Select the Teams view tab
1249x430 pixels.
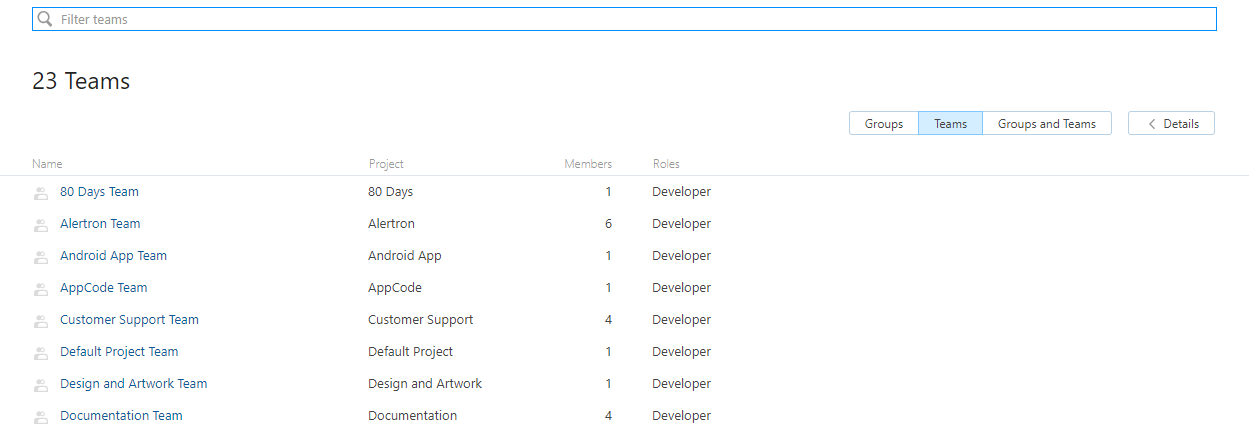coord(950,123)
